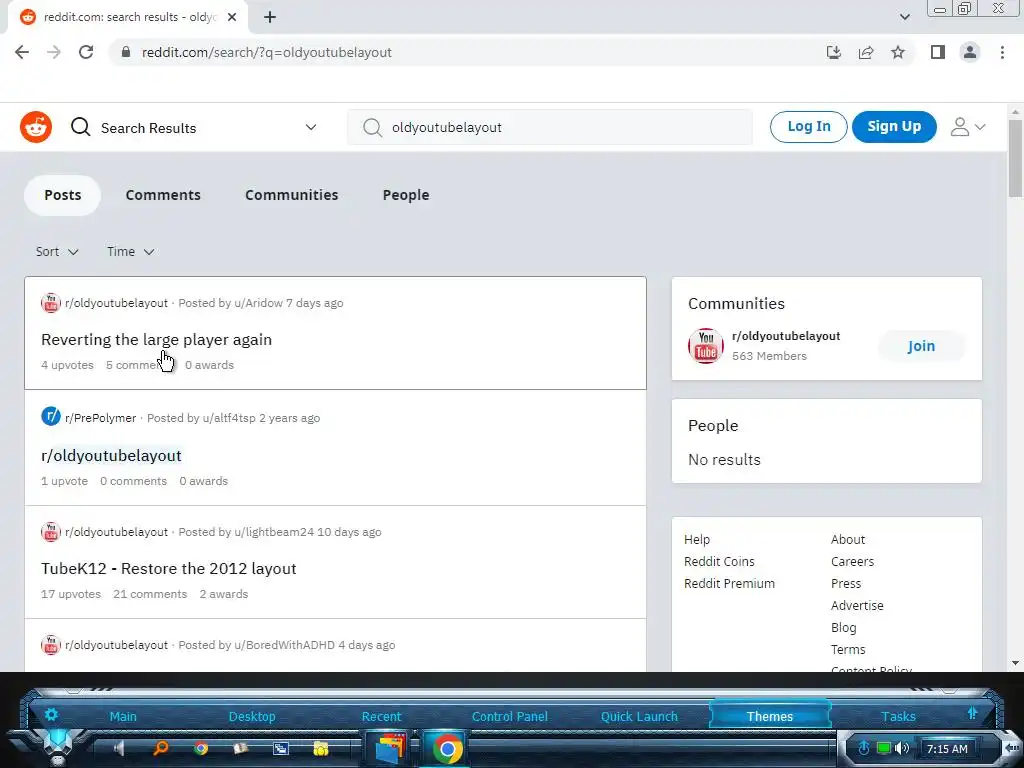Click the install app icon in address bar
This screenshot has height=768, width=1024.
(833, 52)
